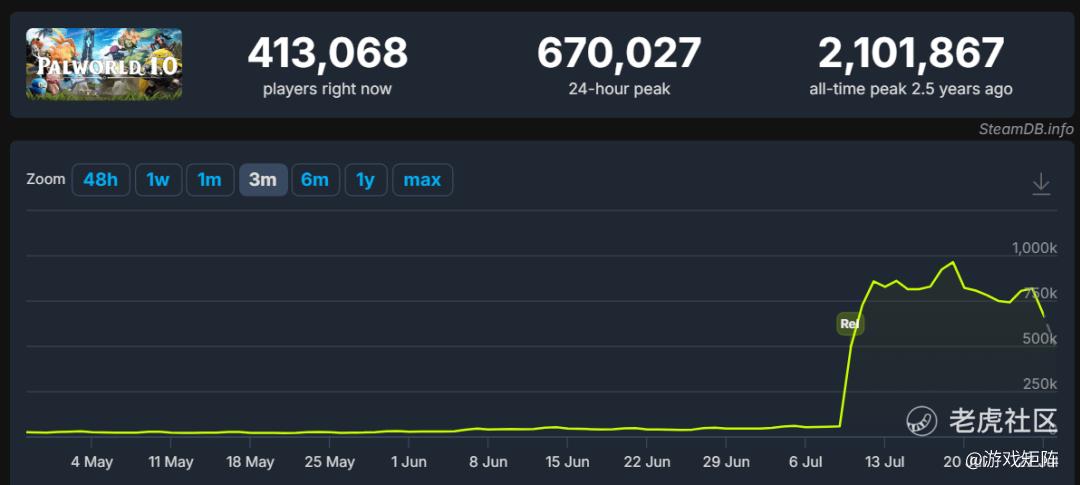
Task: Show the max zoom range
Action: [x=422, y=180]
